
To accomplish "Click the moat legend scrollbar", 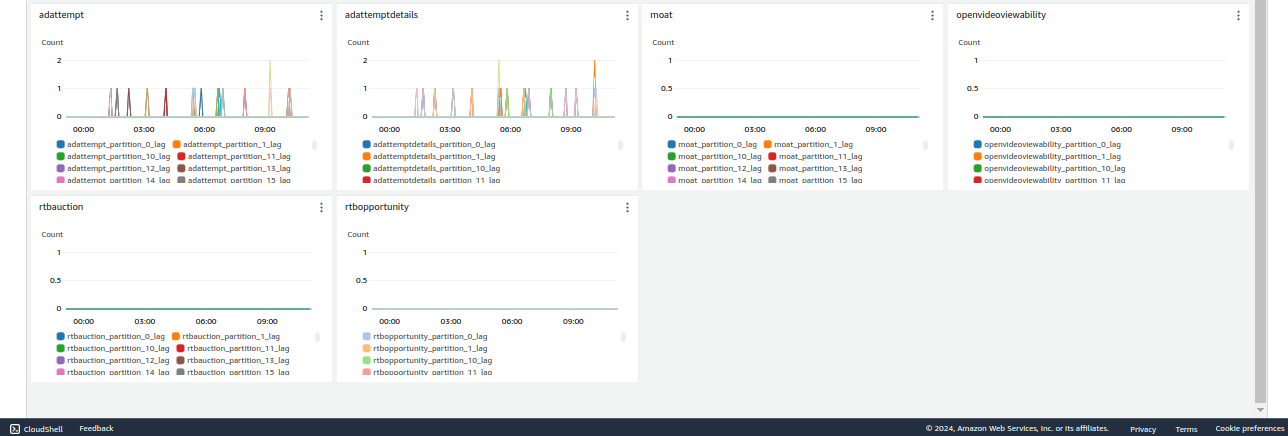I will (925, 145).
